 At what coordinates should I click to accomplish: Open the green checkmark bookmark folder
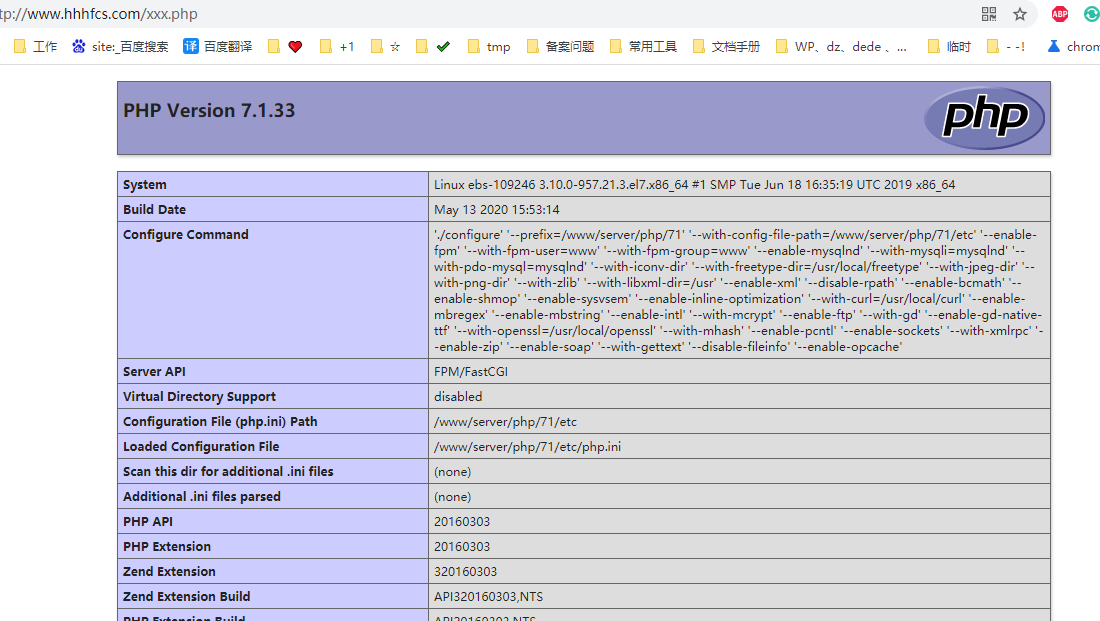[x=433, y=46]
